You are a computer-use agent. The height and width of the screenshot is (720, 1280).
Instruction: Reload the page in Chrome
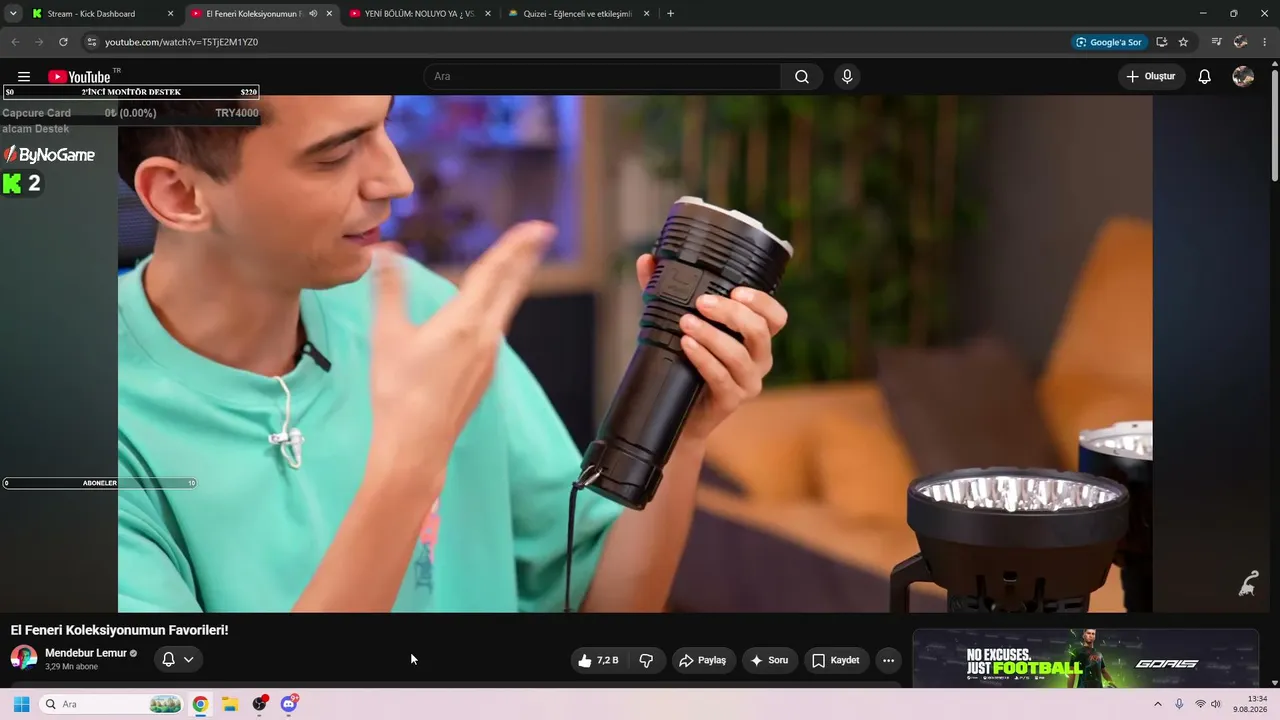(x=63, y=42)
